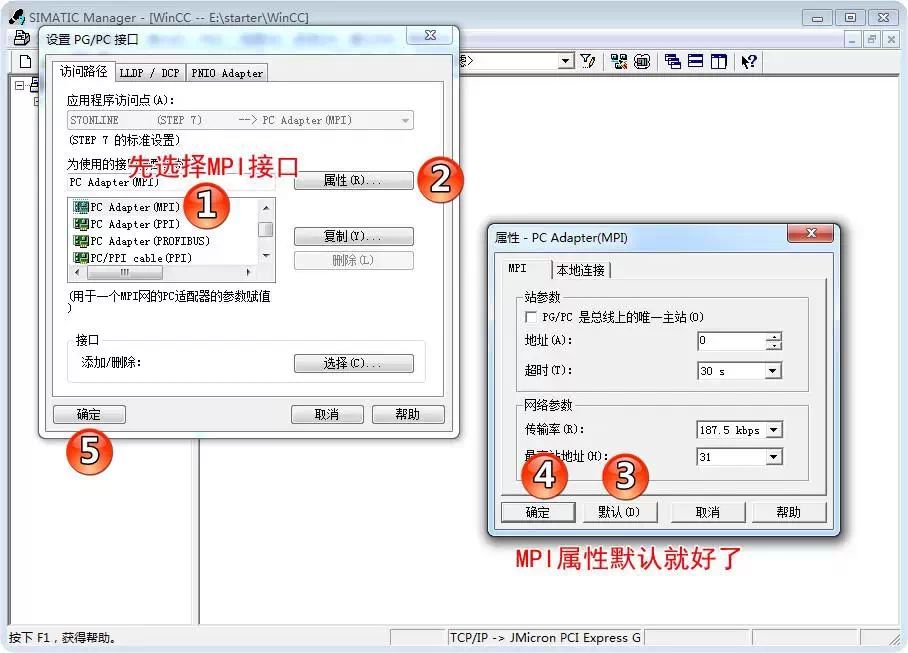The height and width of the screenshot is (653, 908).
Task: Switch to the PNIO Adapter tab
Action: pyautogui.click(x=227, y=73)
